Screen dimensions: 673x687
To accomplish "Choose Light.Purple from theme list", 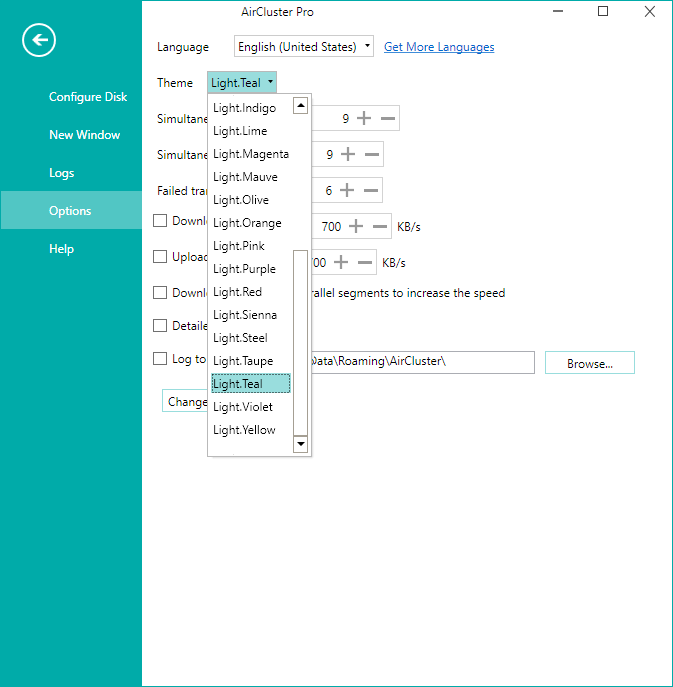I will pos(251,269).
